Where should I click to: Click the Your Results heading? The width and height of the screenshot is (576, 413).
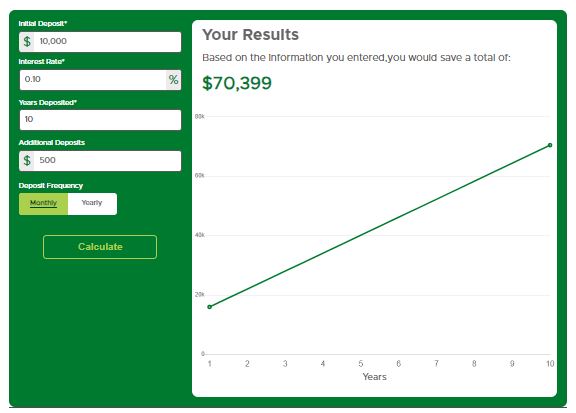[251, 35]
